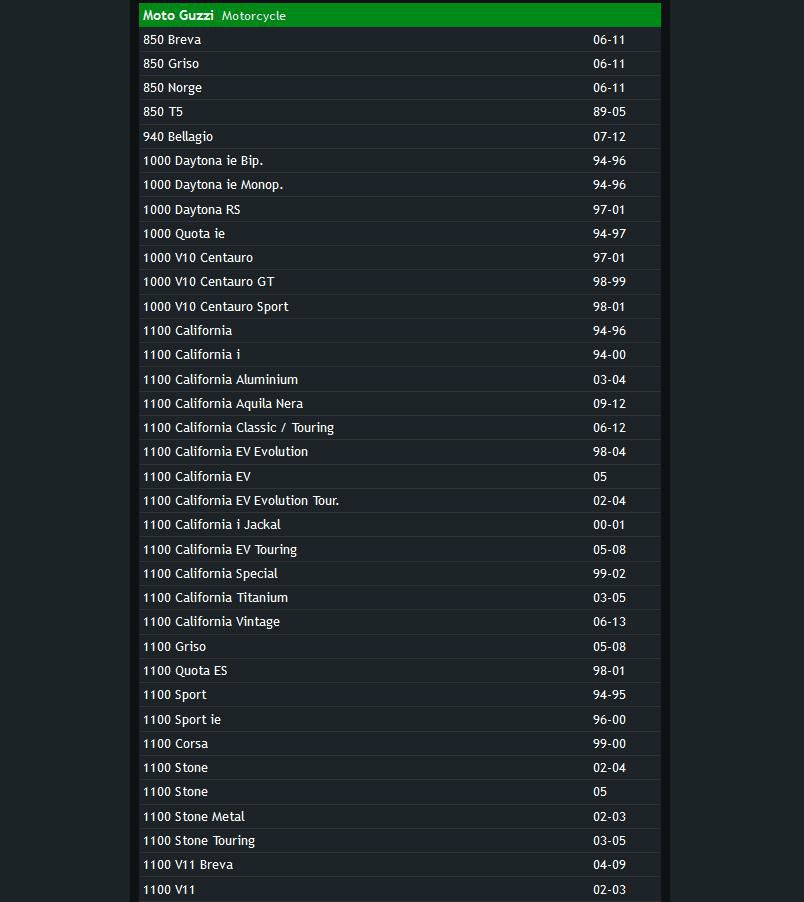Choose 1000 V10 Centauro GT
Screen dimensions: 804x902
(209, 282)
